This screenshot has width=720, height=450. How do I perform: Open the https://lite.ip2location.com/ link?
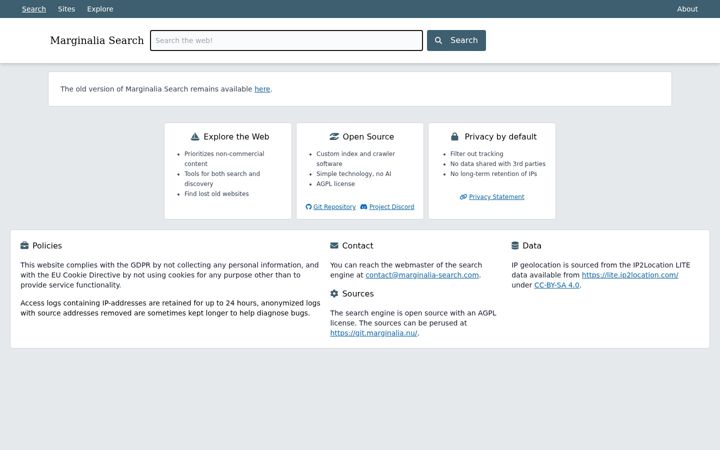[630, 275]
